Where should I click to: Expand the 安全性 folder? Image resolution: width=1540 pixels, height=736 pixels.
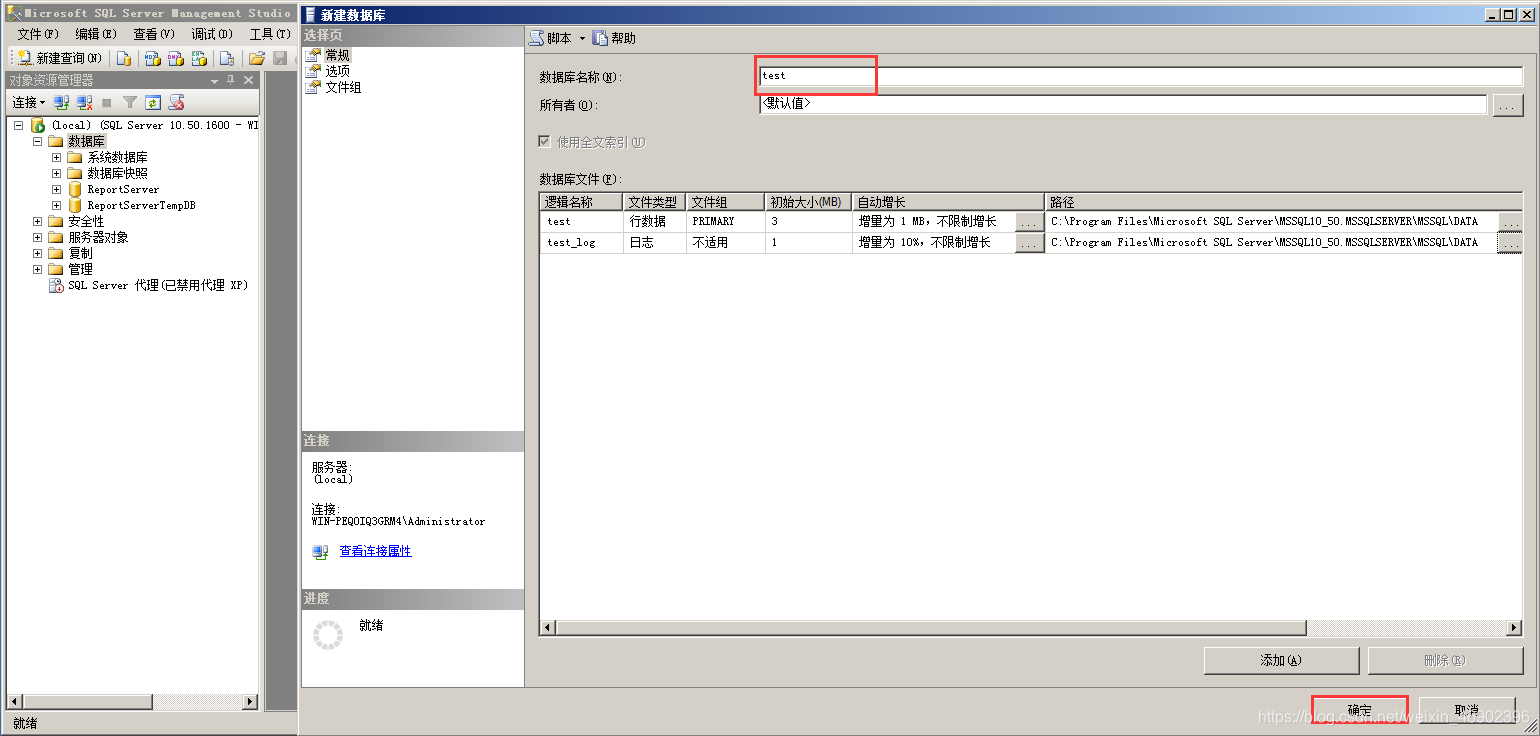[37, 221]
